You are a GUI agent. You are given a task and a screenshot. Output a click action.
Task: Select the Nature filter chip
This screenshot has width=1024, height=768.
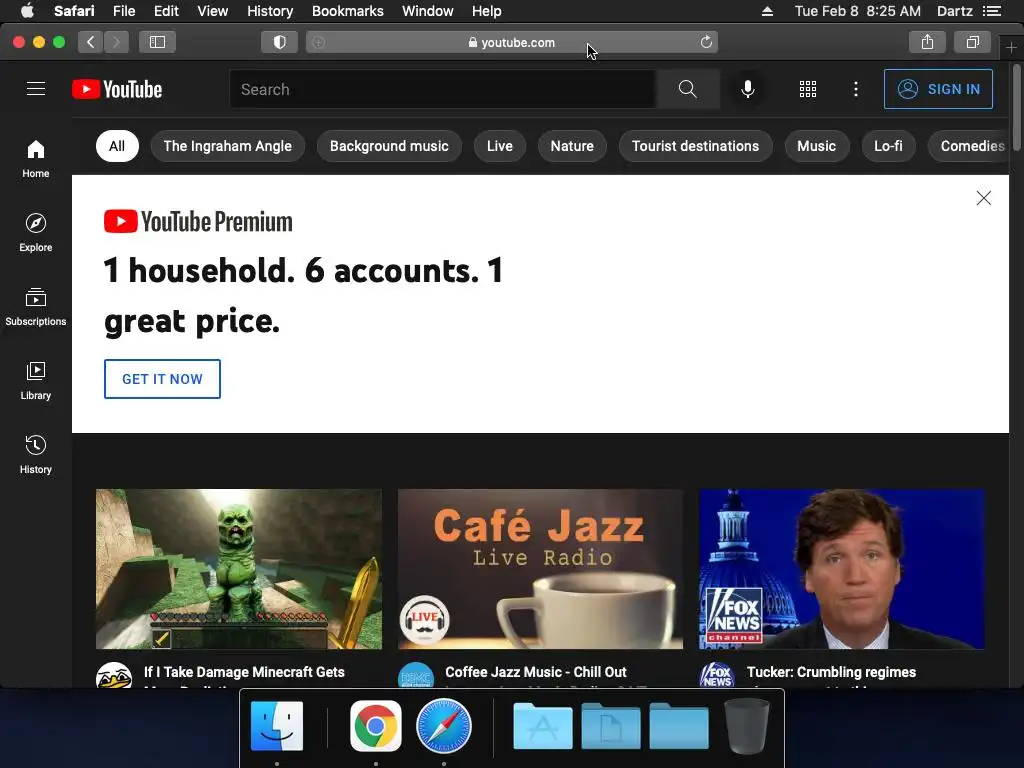point(572,146)
